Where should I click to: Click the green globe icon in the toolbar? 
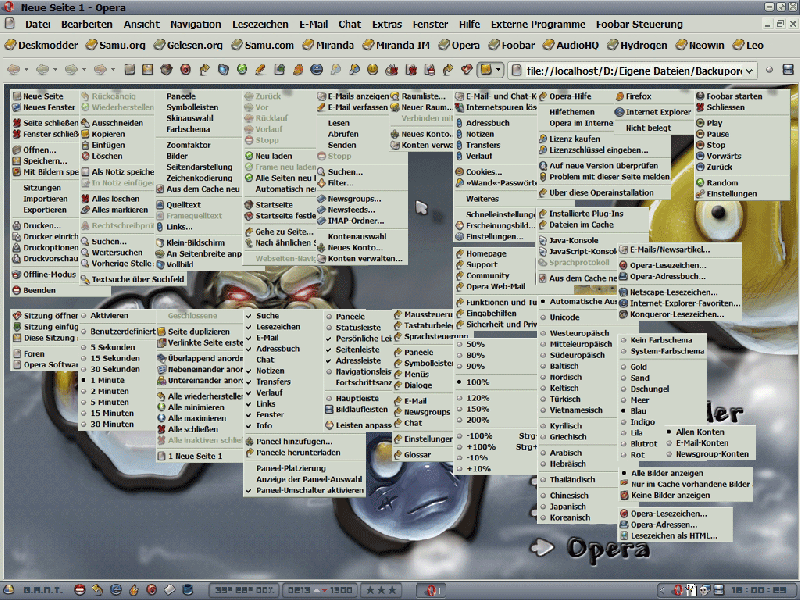tap(242, 69)
